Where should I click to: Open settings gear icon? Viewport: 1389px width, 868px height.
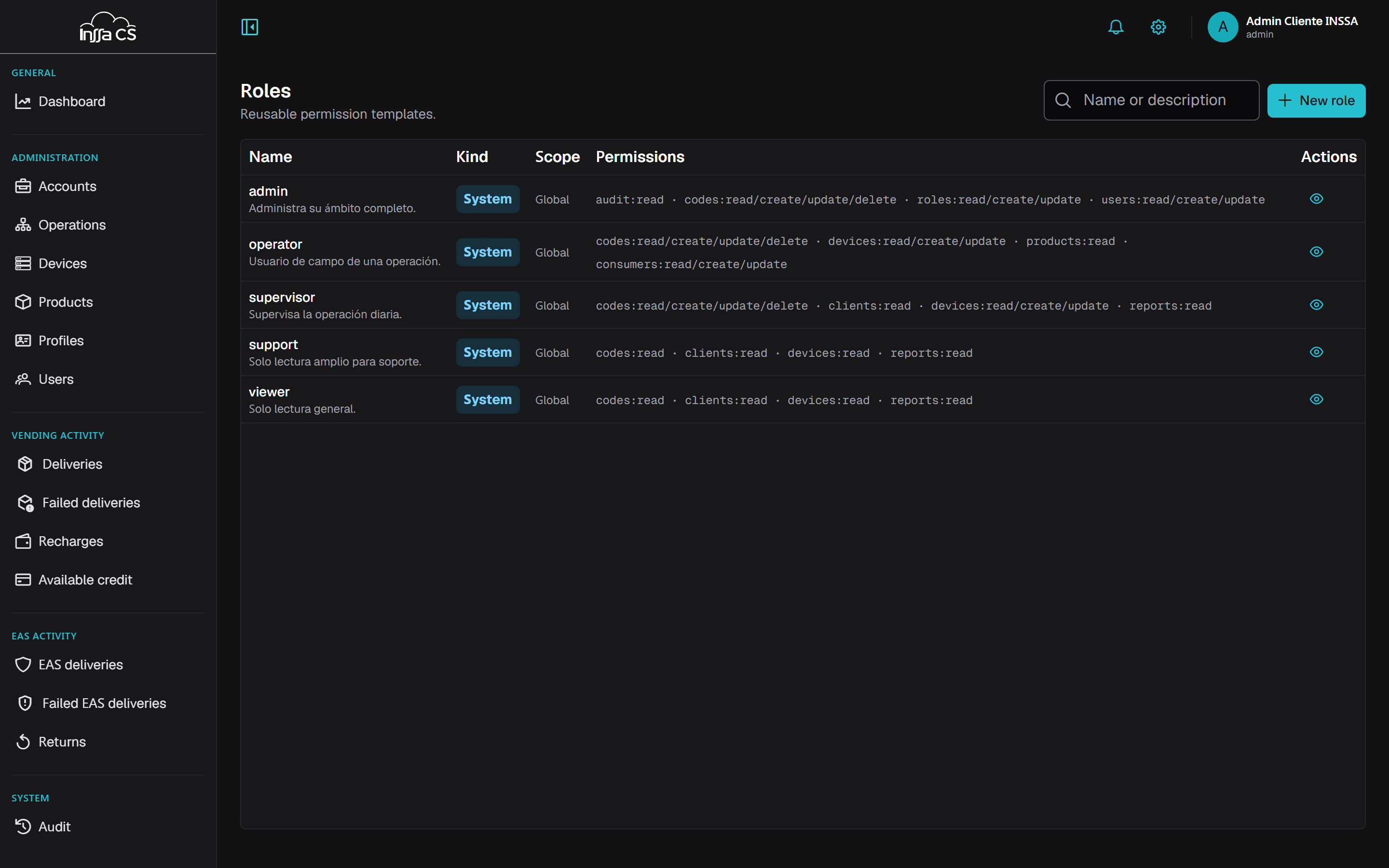click(1158, 27)
